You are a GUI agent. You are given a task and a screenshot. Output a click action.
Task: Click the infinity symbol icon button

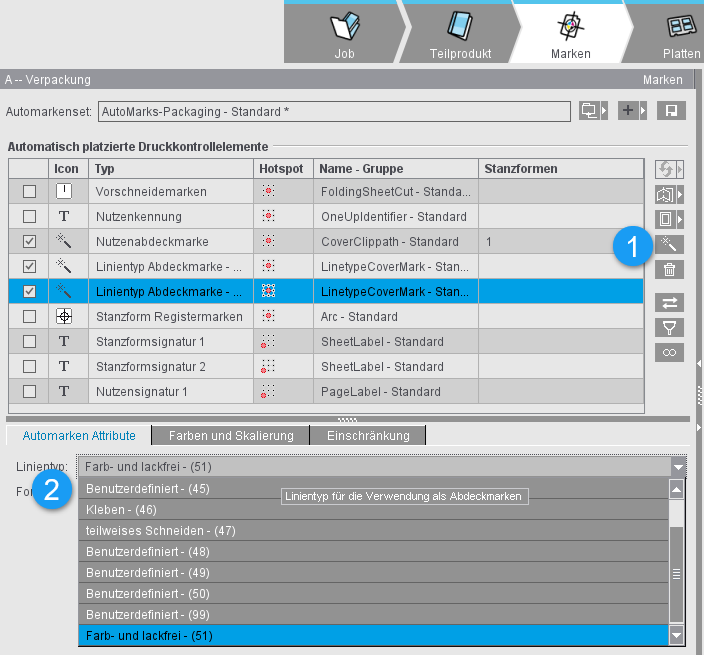669,352
